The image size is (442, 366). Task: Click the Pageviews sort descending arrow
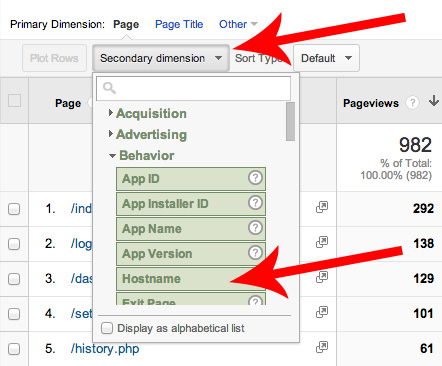(x=433, y=101)
